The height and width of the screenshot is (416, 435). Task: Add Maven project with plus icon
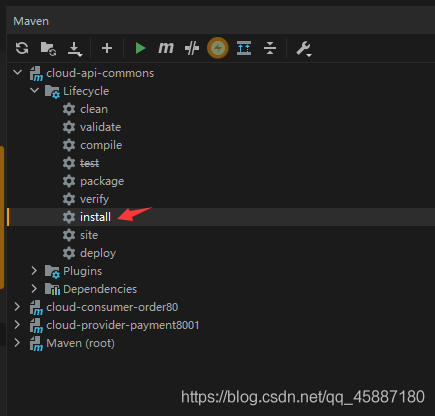[x=107, y=48]
